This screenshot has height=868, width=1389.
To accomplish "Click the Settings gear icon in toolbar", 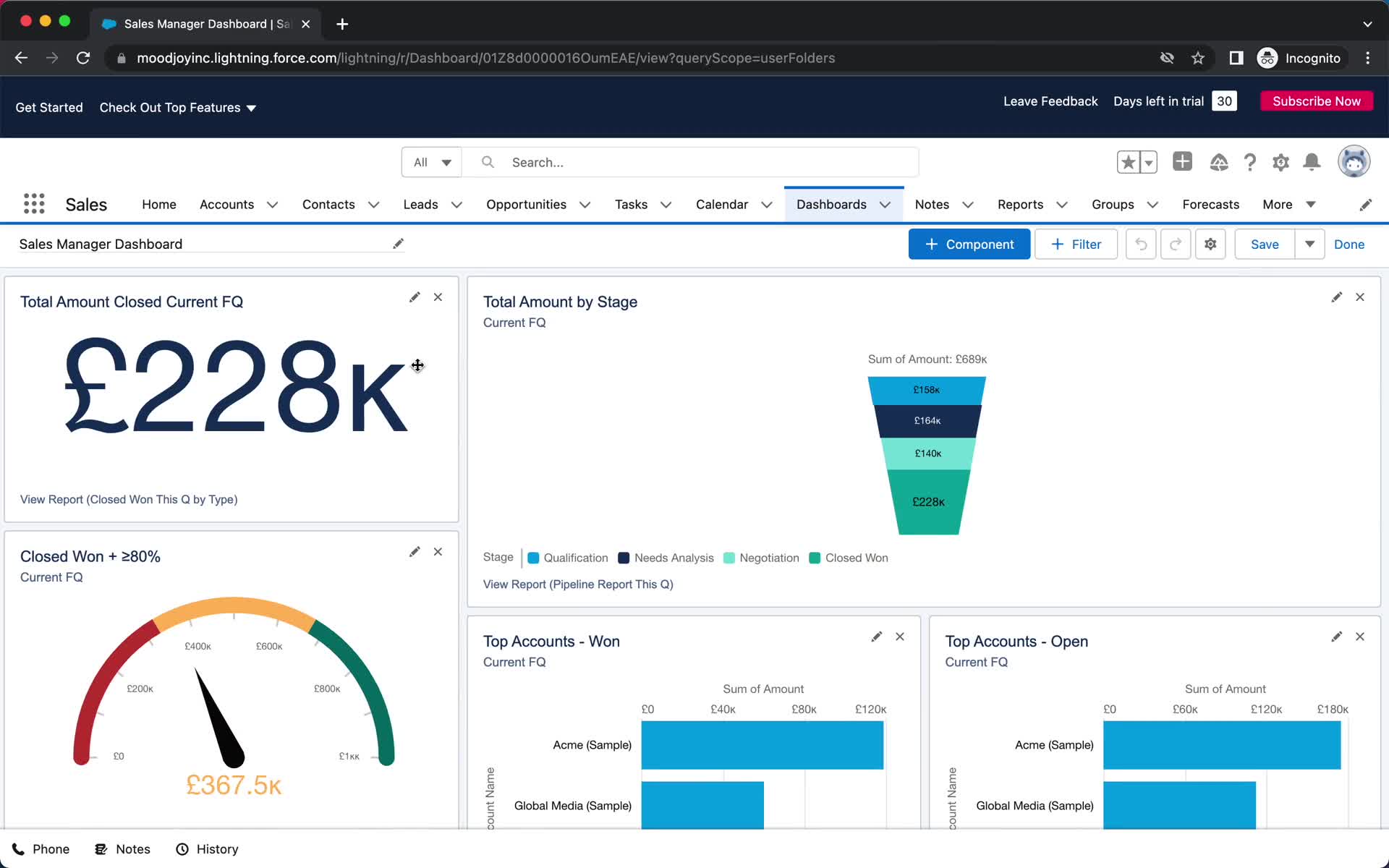I will (x=1210, y=244).
